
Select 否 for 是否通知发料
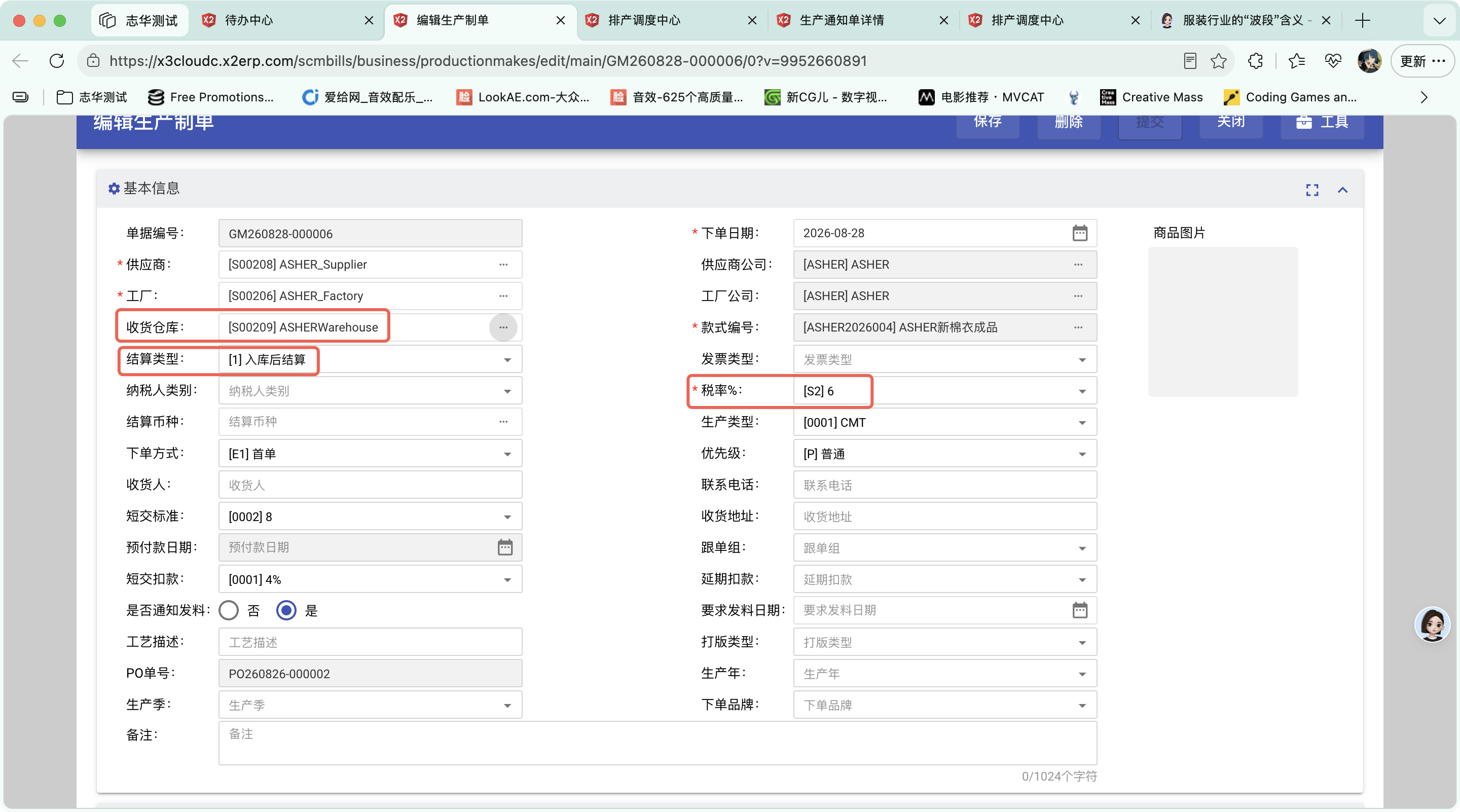click(x=229, y=610)
